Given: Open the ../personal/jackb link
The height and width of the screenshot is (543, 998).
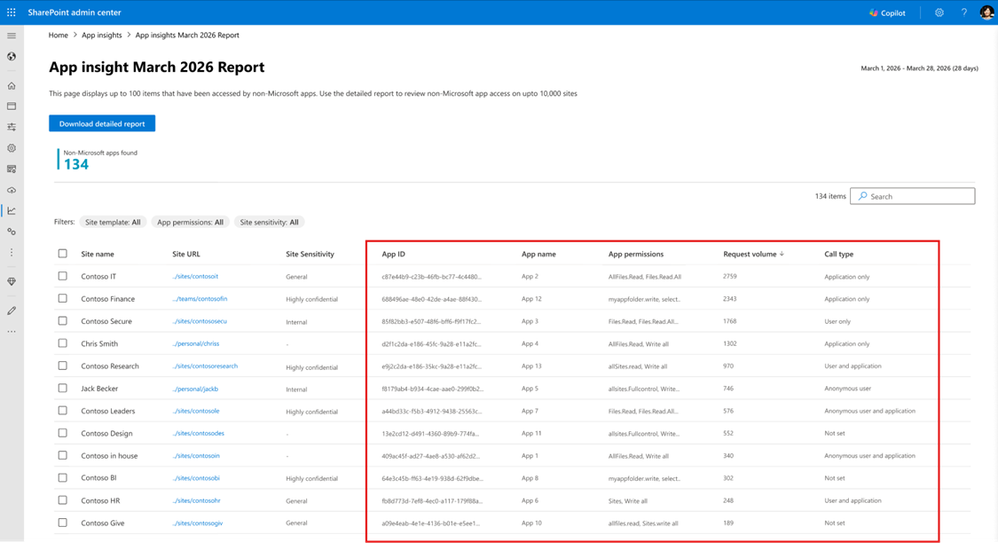Looking at the screenshot, I should [195, 388].
